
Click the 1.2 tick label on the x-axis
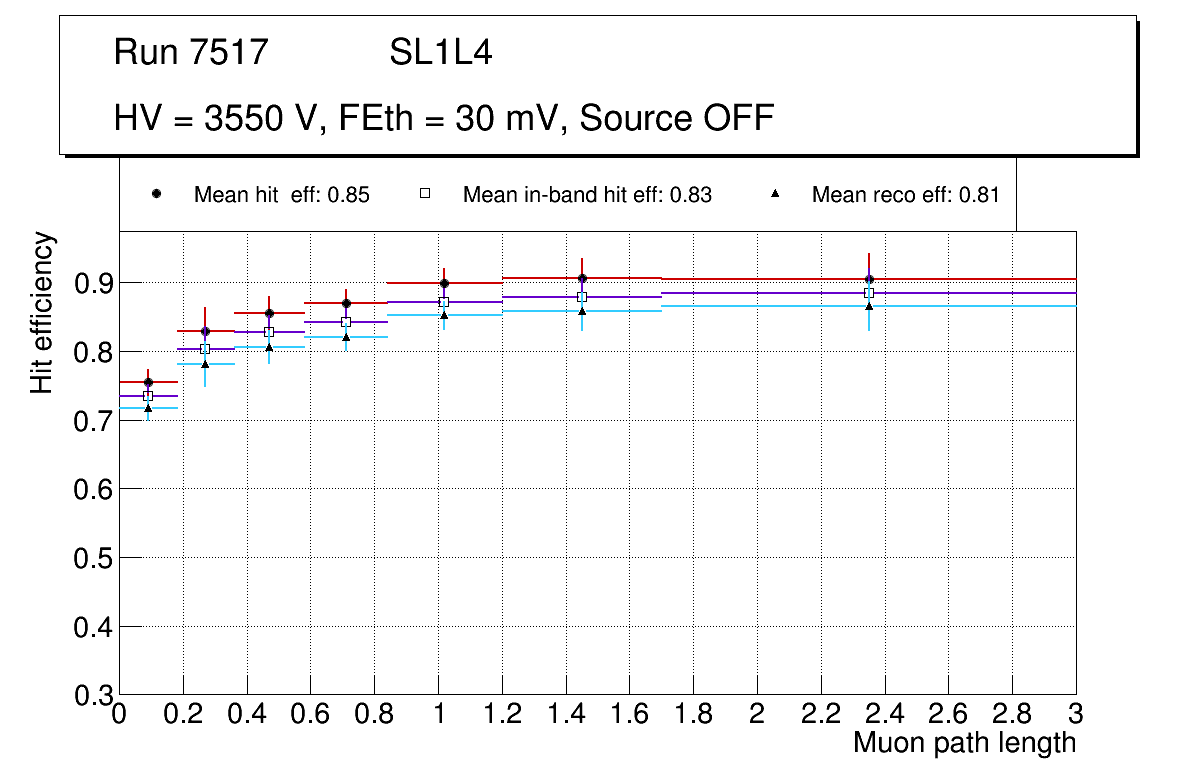502,714
